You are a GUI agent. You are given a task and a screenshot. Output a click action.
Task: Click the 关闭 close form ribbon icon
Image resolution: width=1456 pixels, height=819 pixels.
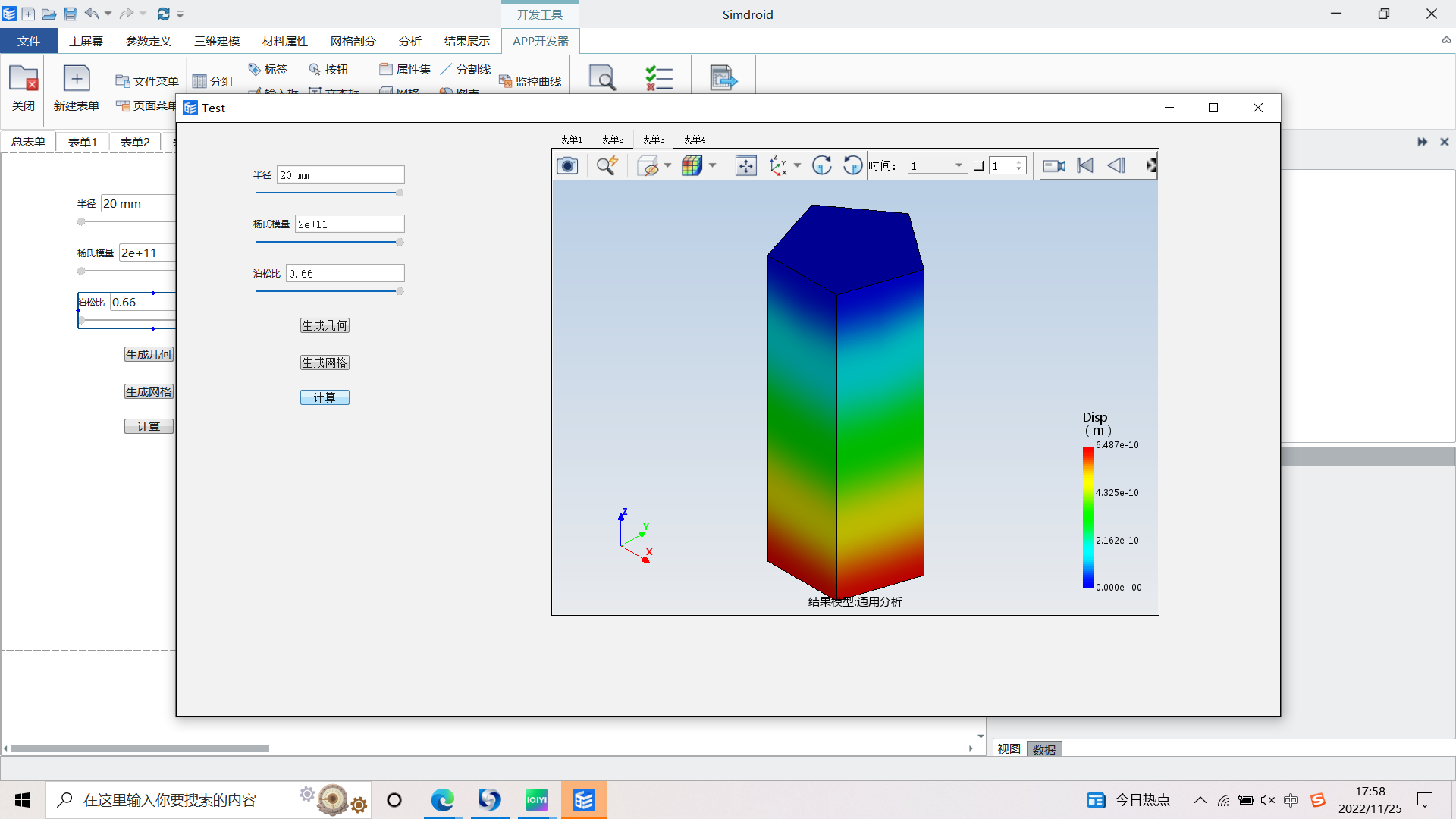[24, 88]
